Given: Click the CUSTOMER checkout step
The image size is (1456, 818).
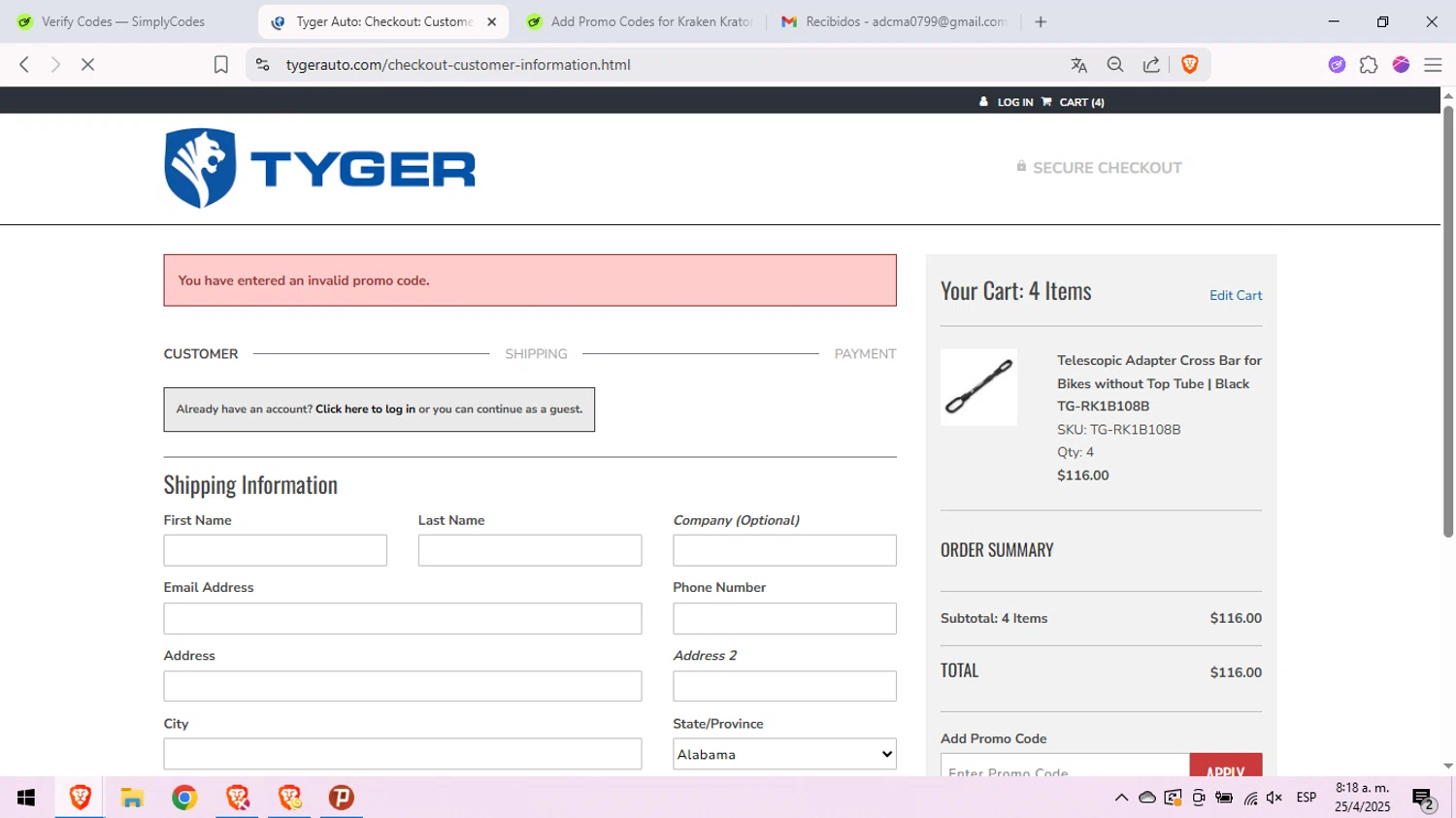Looking at the screenshot, I should 201,354.
